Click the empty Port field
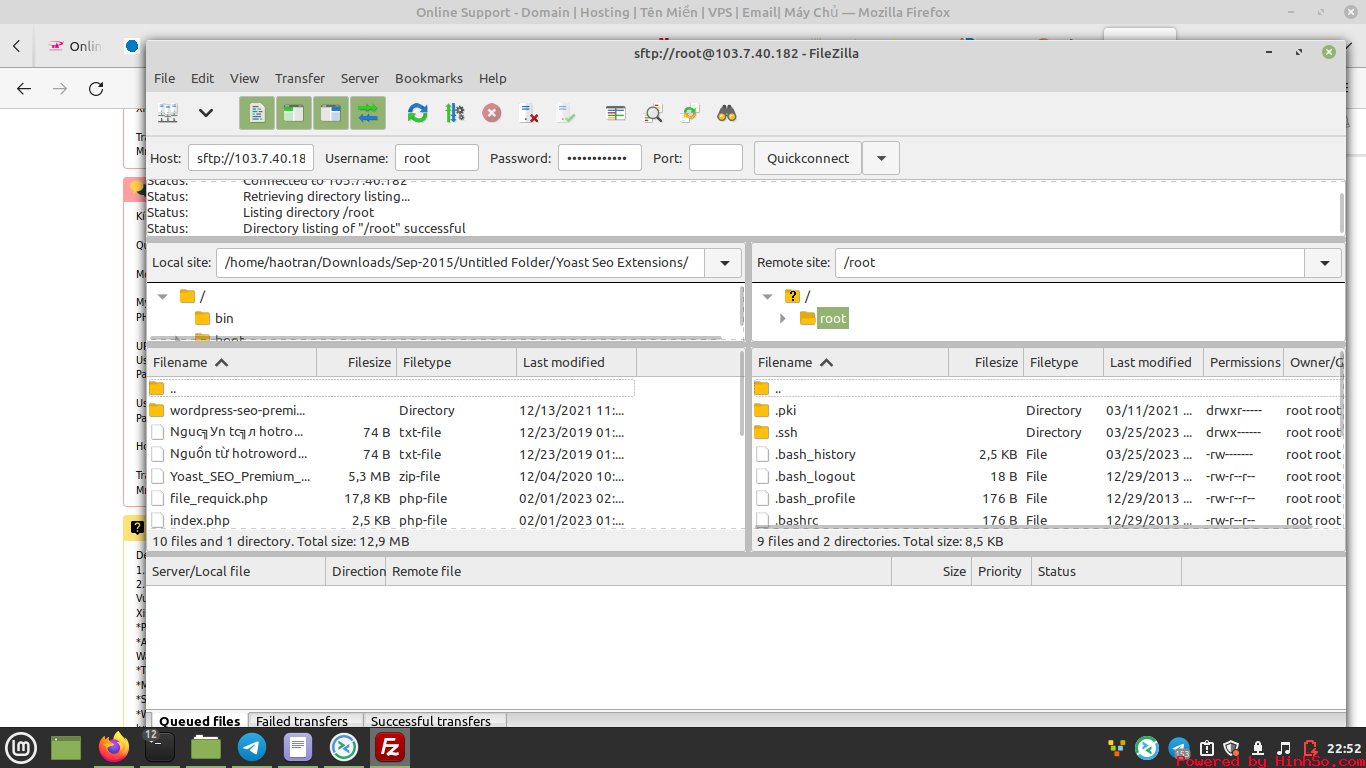The height and width of the screenshot is (768, 1366). (716, 158)
